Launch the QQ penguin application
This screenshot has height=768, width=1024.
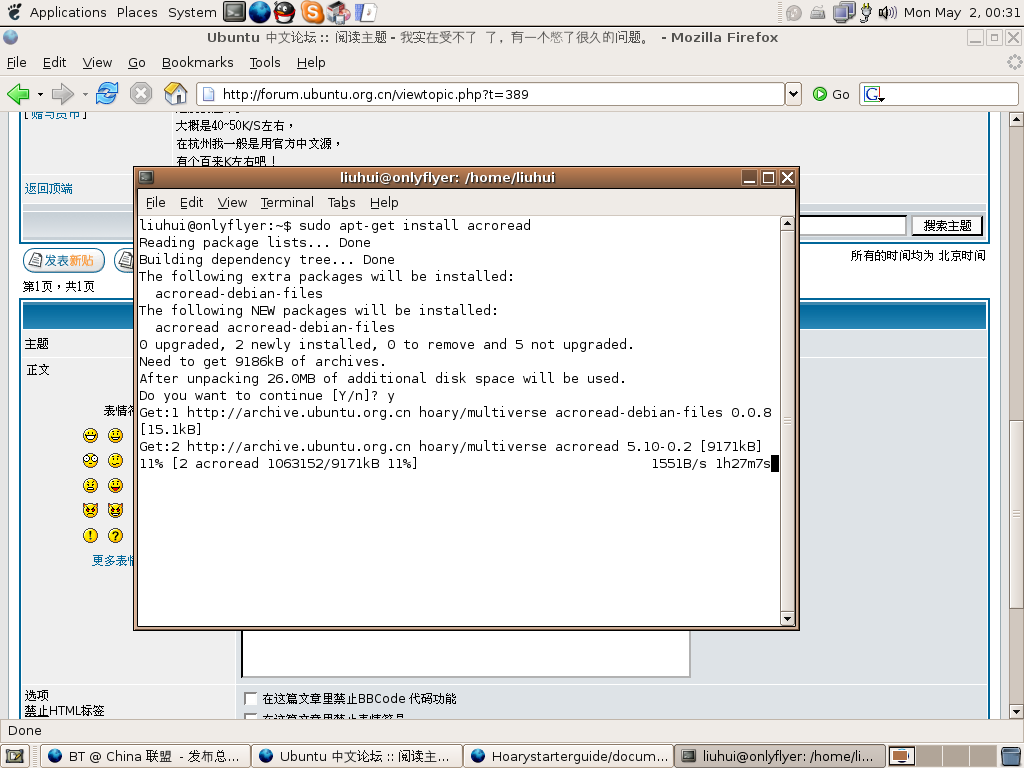click(x=284, y=12)
